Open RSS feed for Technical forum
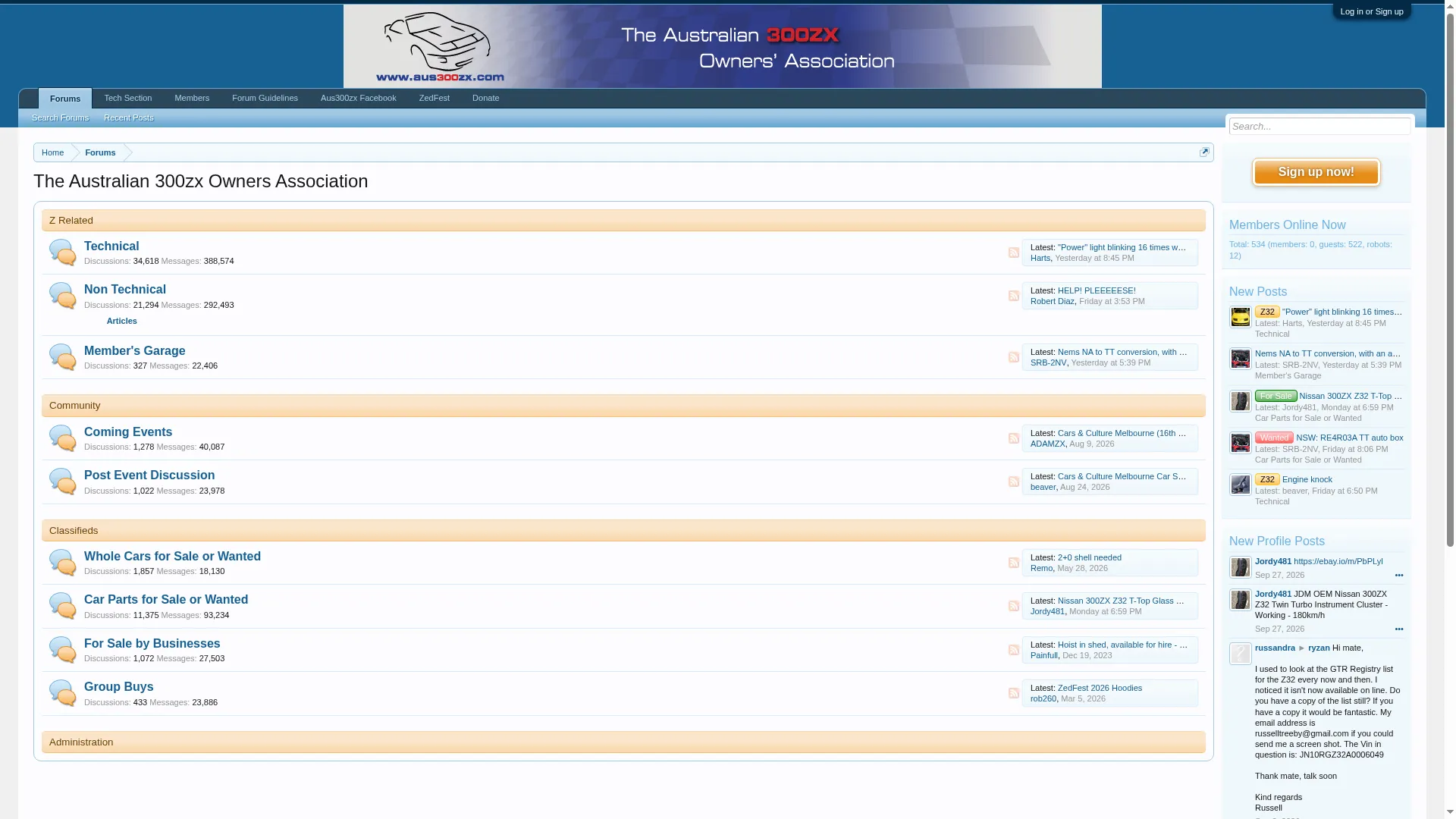 click(x=1014, y=253)
